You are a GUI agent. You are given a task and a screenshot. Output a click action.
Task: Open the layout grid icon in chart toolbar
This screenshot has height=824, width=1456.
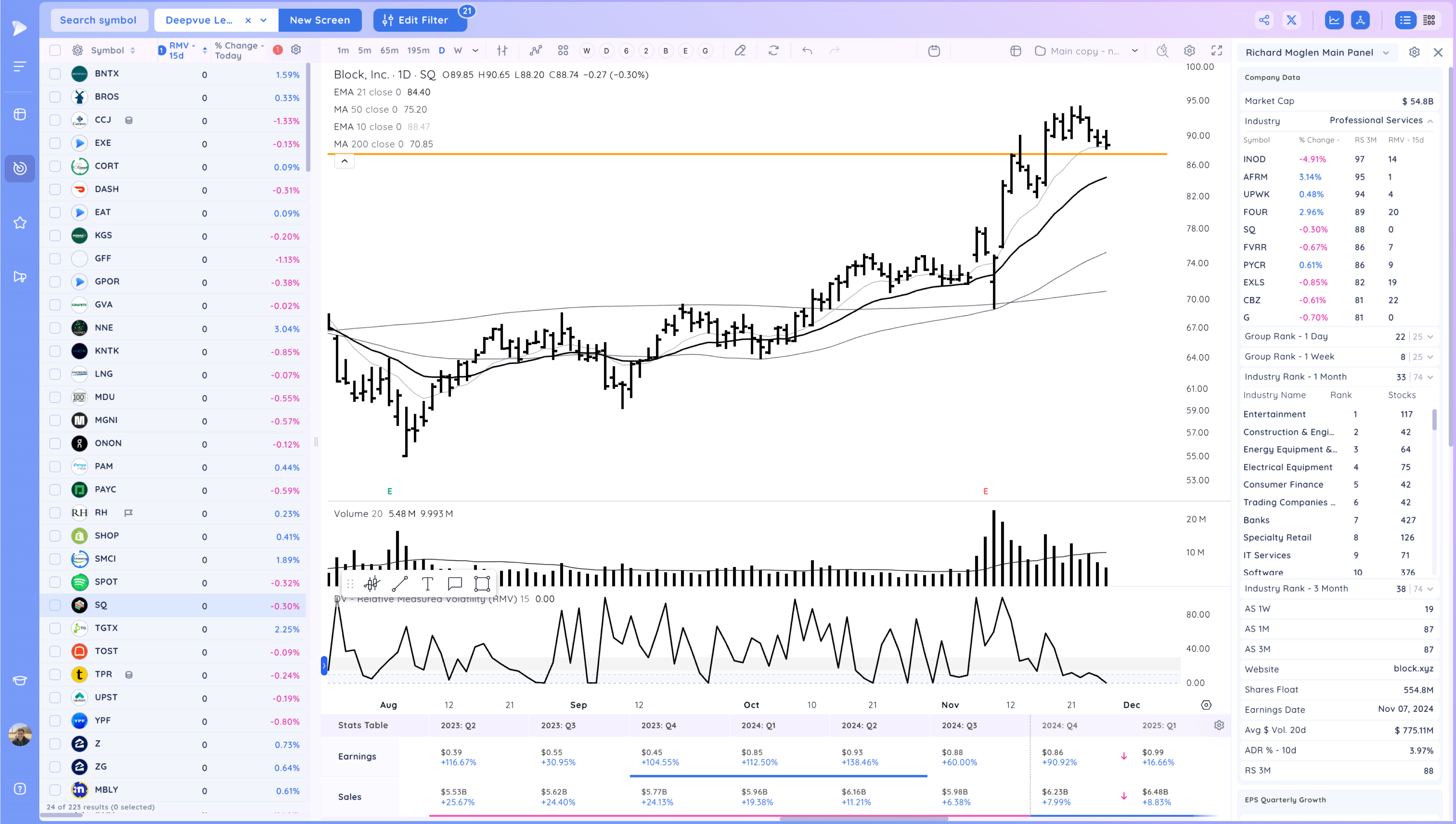click(562, 51)
